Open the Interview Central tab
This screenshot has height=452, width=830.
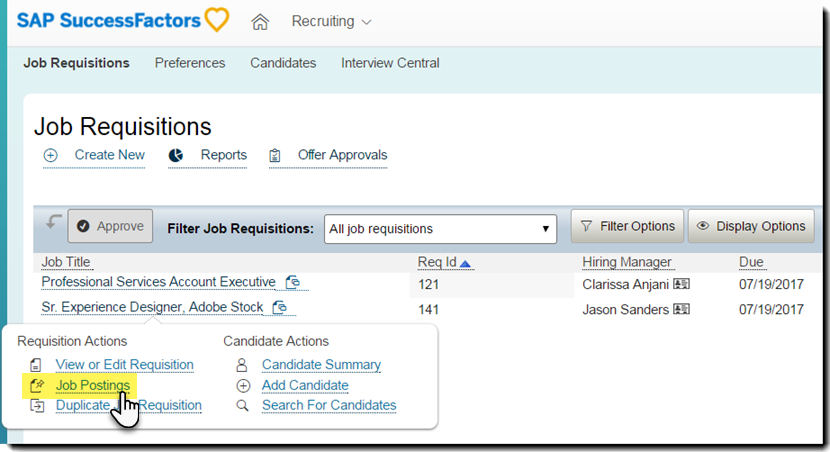point(390,63)
